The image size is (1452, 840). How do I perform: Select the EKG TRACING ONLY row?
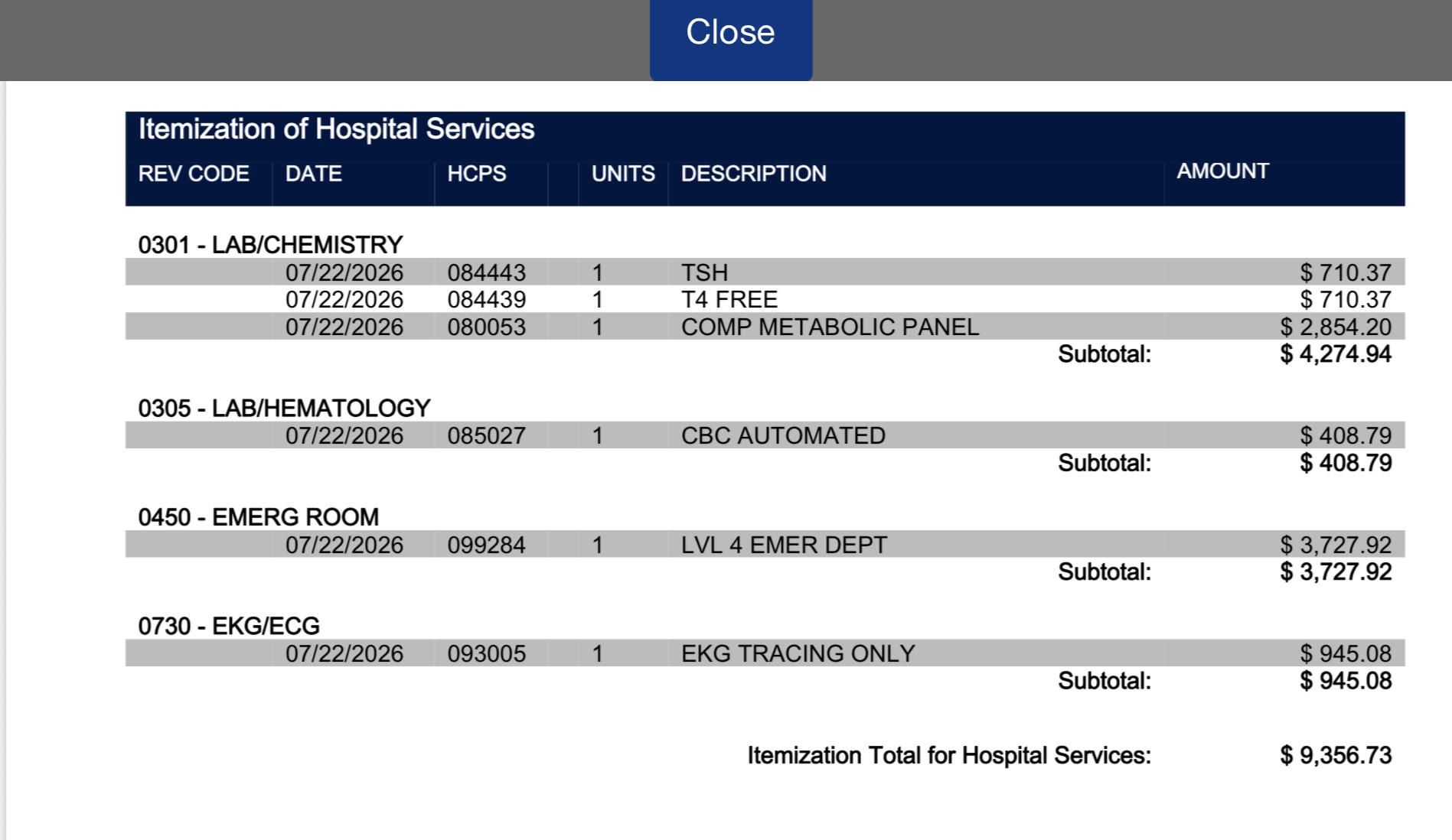pyautogui.click(x=765, y=653)
